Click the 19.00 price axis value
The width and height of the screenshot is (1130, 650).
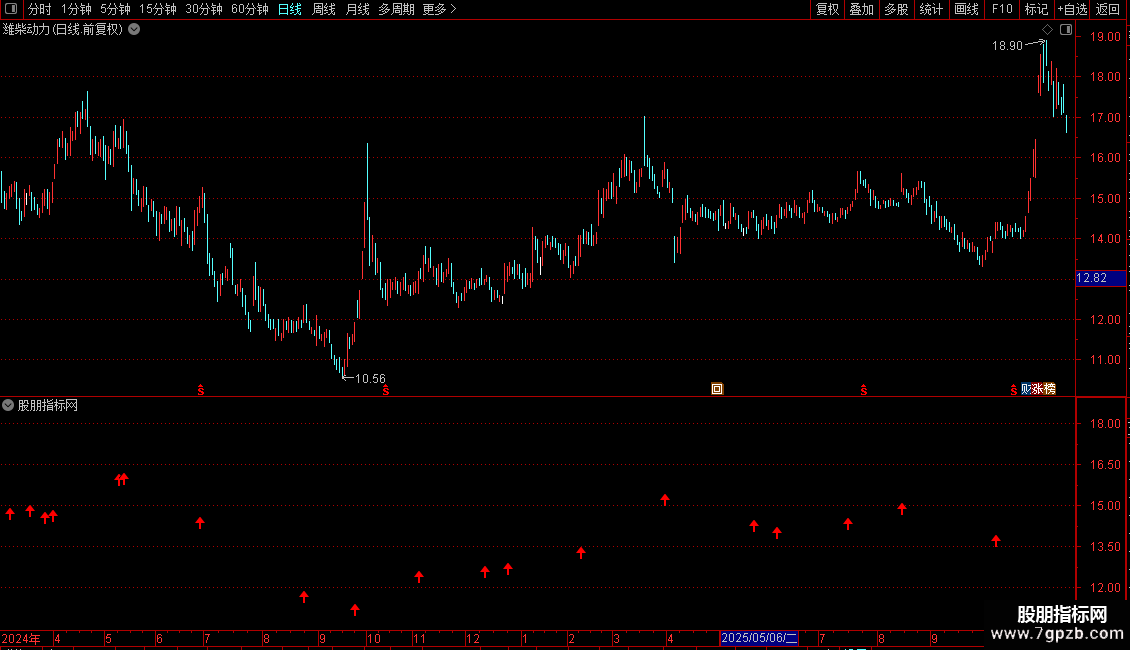(1105, 37)
